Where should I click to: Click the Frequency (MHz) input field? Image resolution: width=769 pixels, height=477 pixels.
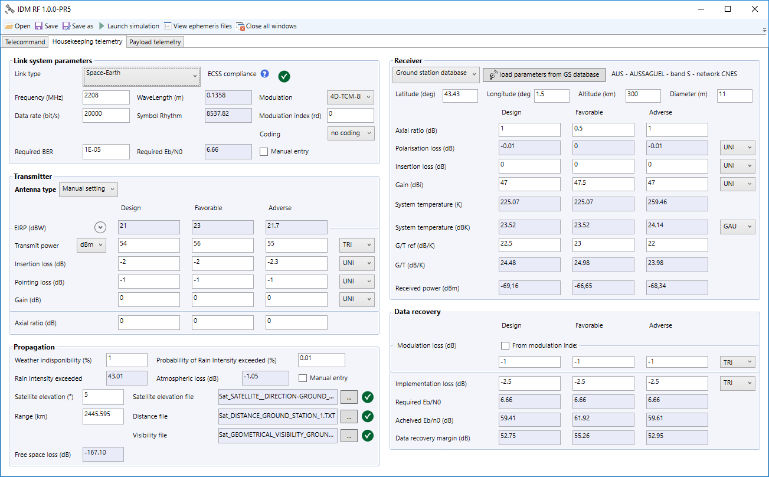tap(105, 97)
